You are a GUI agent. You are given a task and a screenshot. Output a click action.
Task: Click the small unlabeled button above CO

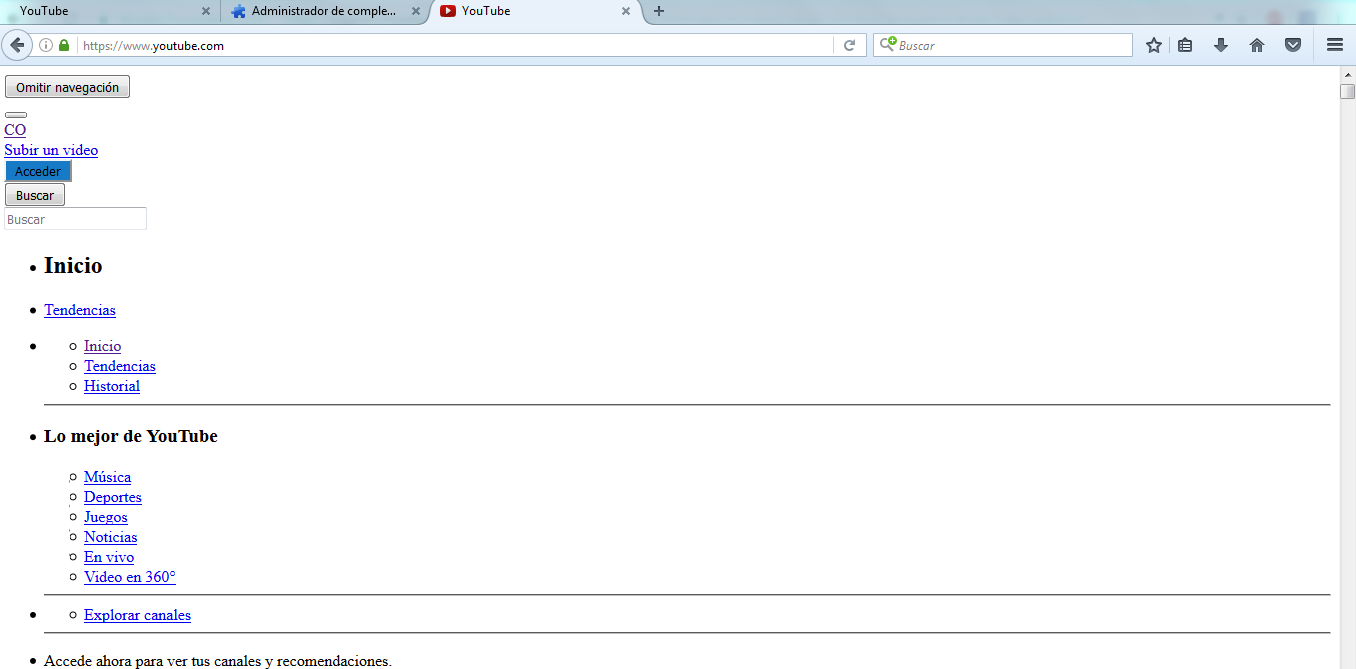point(16,115)
